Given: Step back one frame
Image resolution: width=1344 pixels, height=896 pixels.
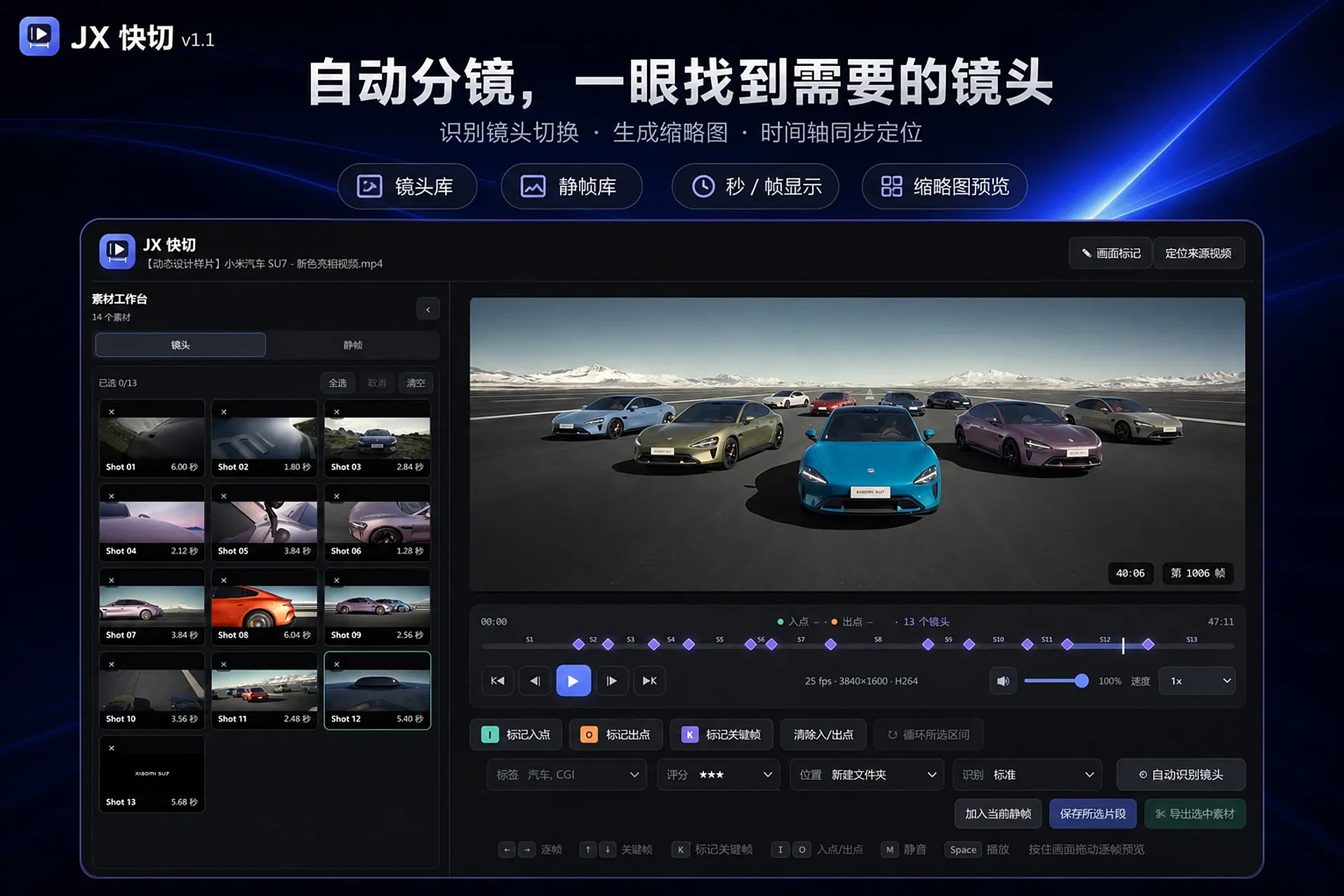Looking at the screenshot, I should [535, 681].
